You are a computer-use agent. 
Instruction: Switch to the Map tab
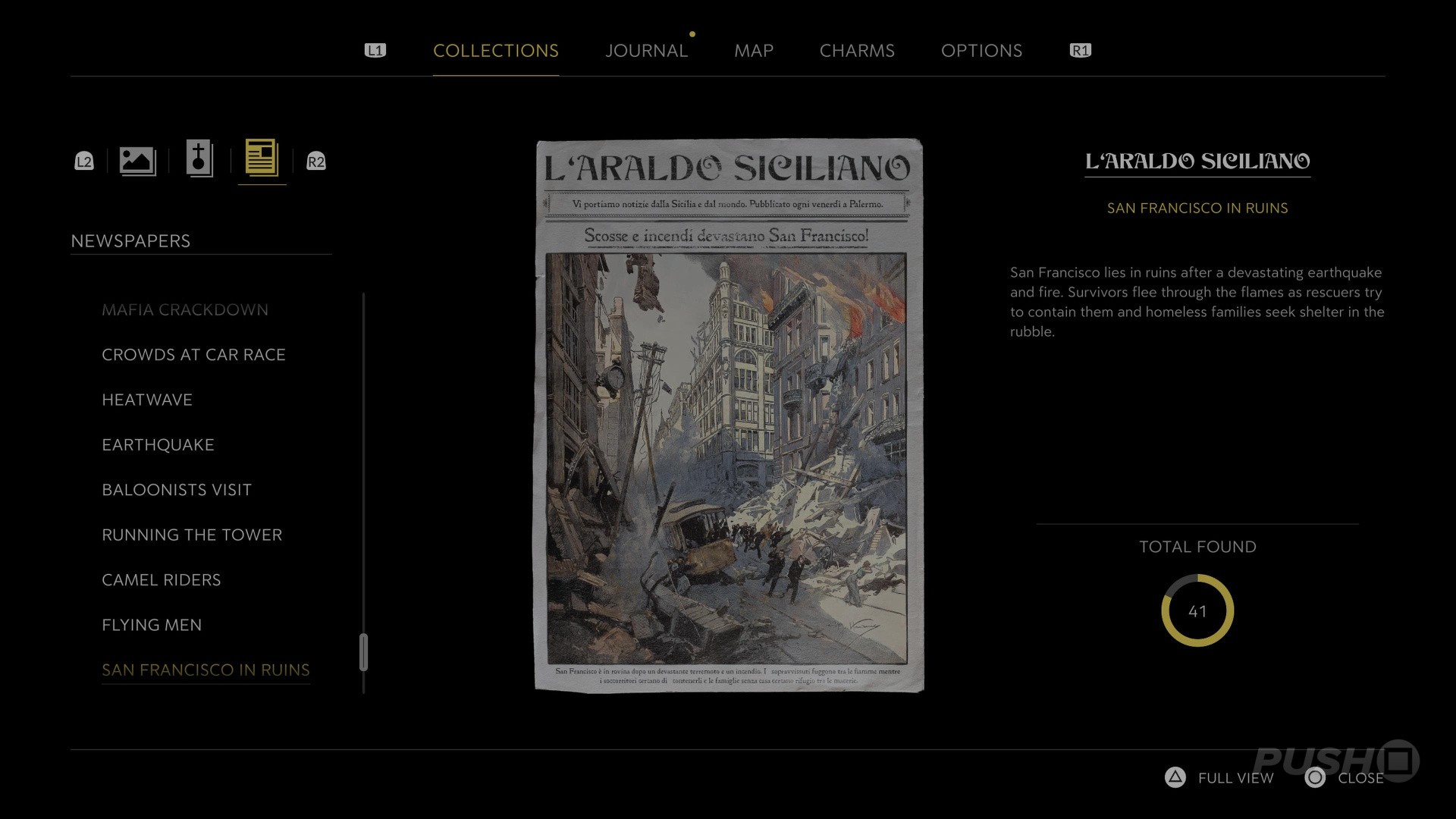click(x=753, y=51)
